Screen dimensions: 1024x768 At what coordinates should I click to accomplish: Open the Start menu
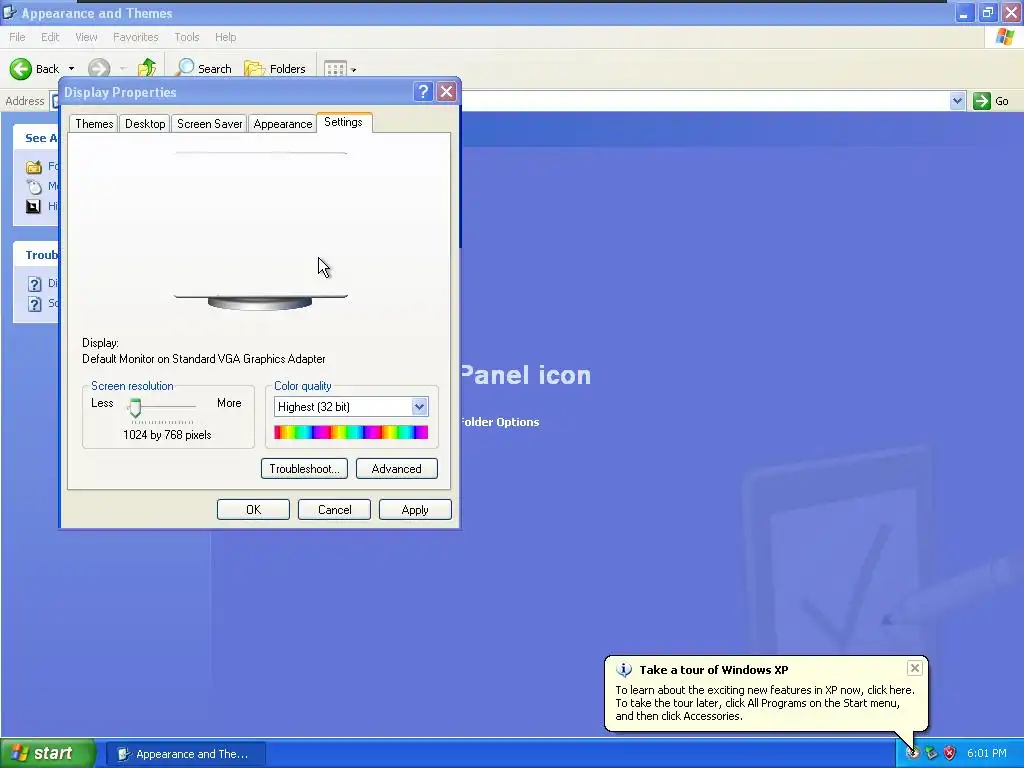(x=48, y=754)
